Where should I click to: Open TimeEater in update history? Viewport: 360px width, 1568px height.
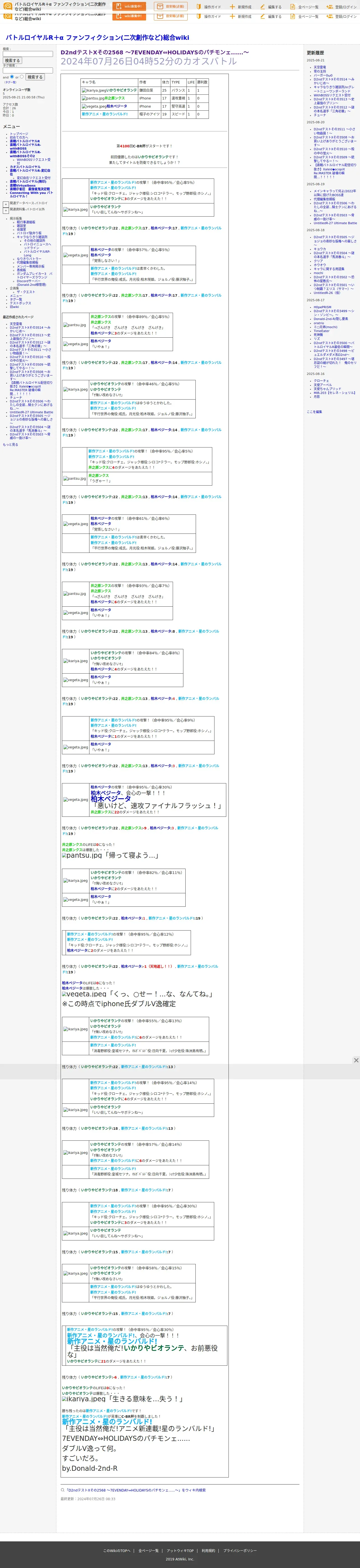coord(322,331)
